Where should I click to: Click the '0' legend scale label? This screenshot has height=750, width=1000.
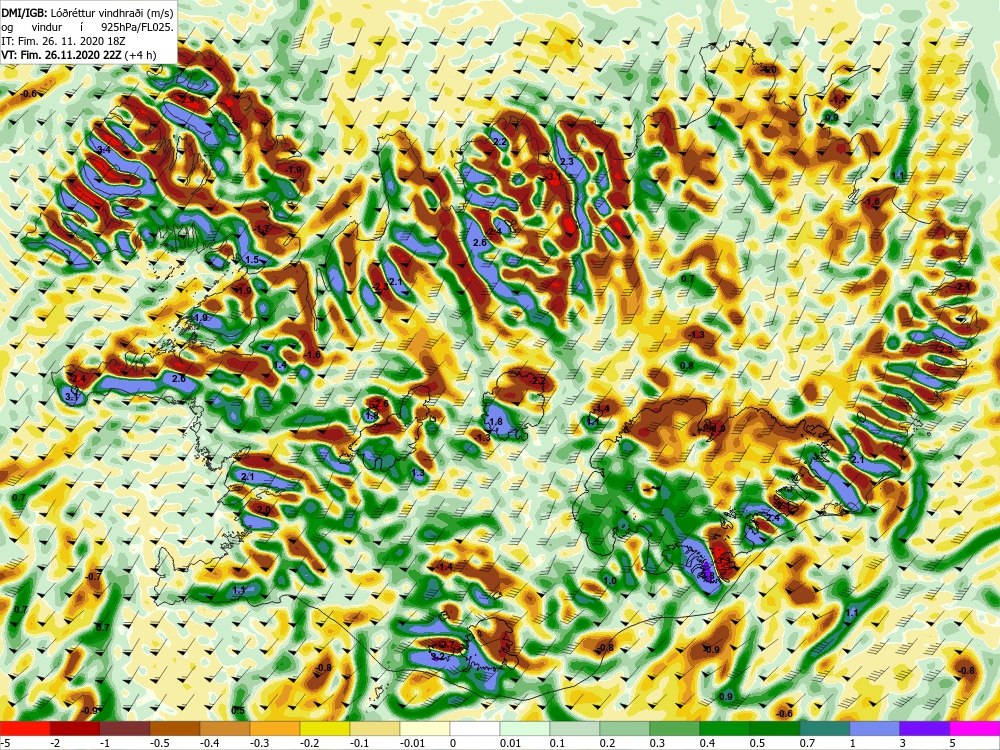click(453, 743)
